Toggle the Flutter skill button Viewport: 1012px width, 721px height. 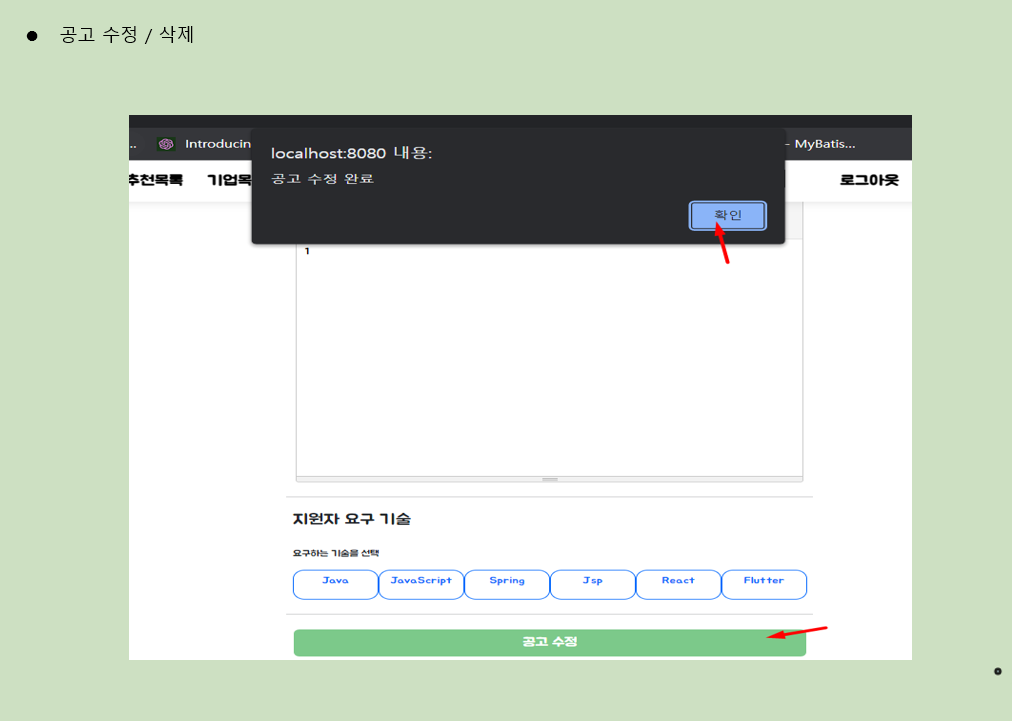point(764,584)
